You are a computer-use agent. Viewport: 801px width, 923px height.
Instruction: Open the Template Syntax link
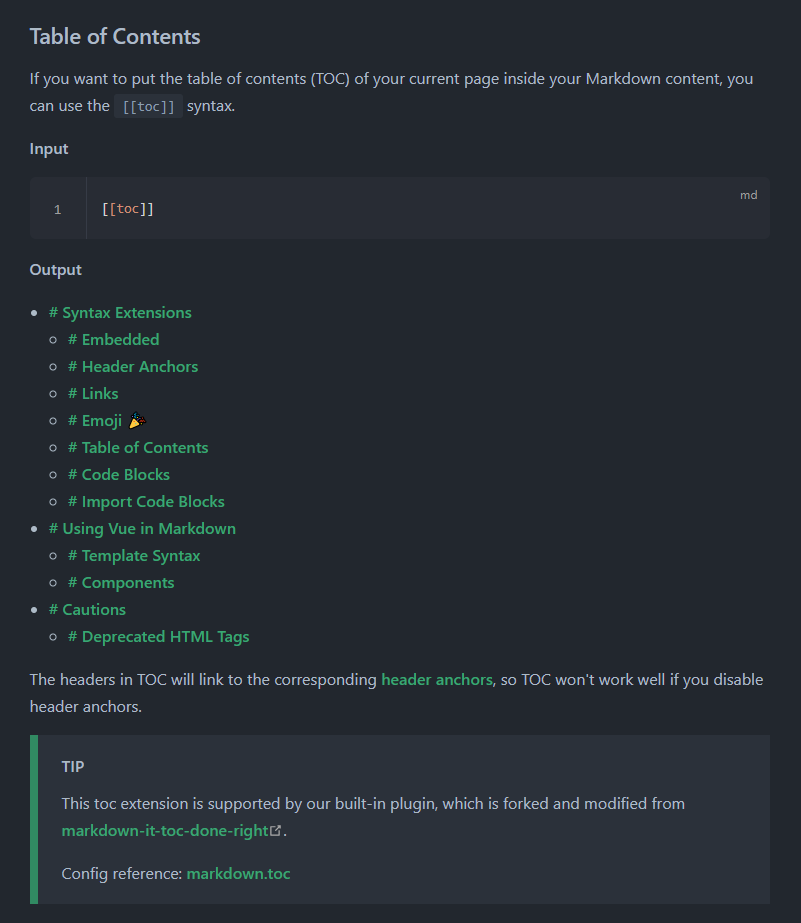[134, 556]
